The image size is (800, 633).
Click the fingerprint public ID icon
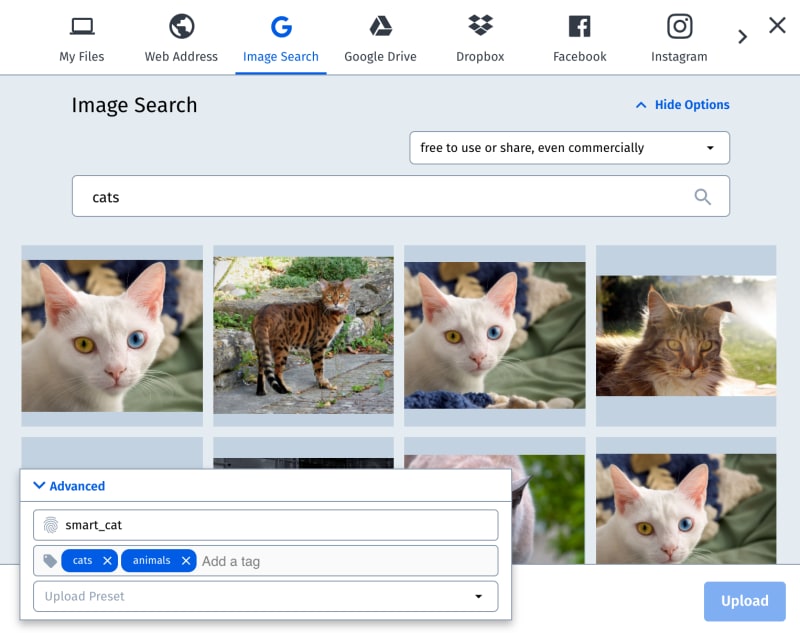coord(51,525)
